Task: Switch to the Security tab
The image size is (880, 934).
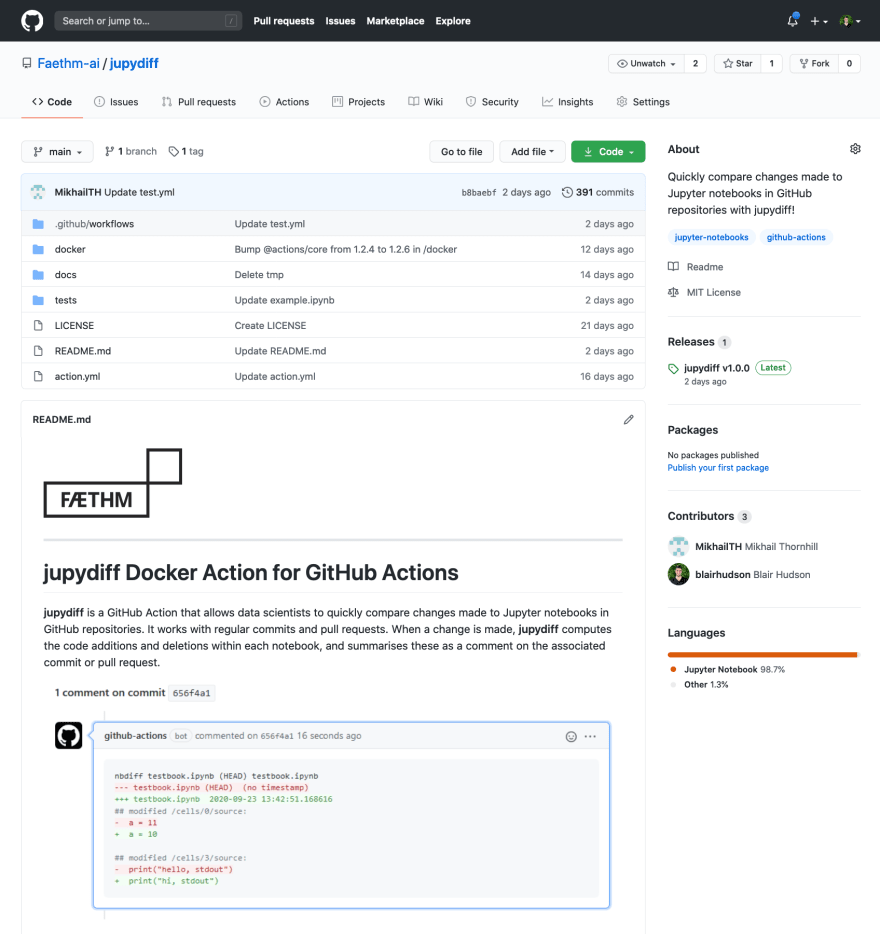Action: click(492, 102)
